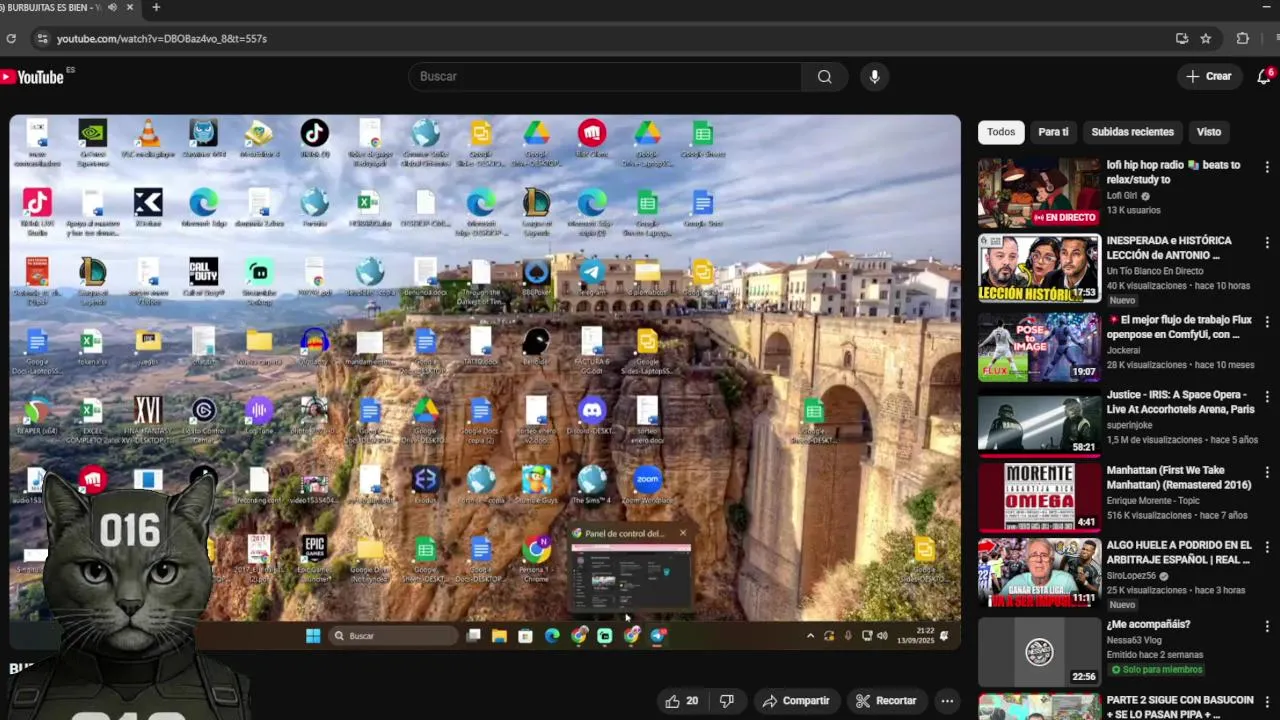Screen dimensions: 1280x720
Task: Open the YouTube home logo
Action: coord(36,77)
